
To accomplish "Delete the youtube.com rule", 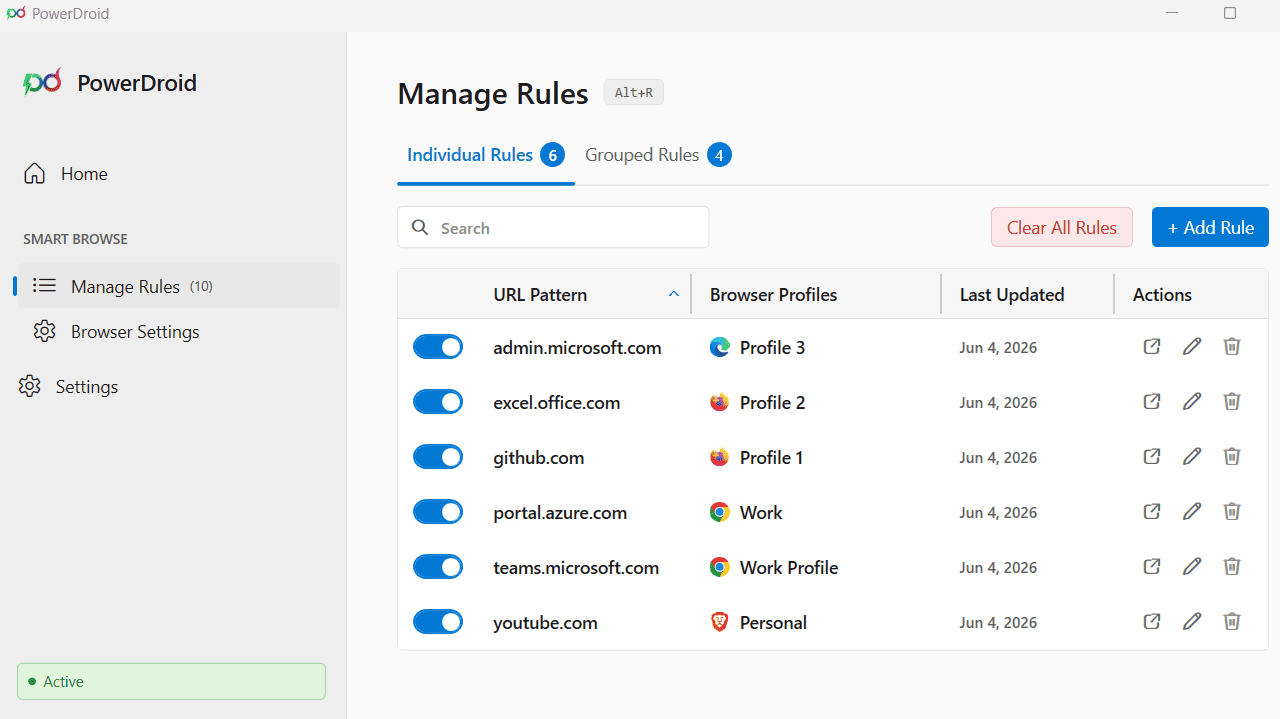I will [x=1232, y=622].
